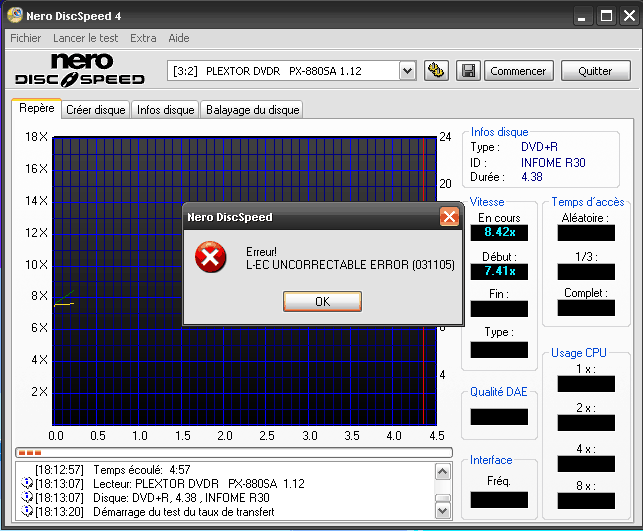Click the Nero Disc Speed logo
This screenshot has width=643, height=531.
80,70
